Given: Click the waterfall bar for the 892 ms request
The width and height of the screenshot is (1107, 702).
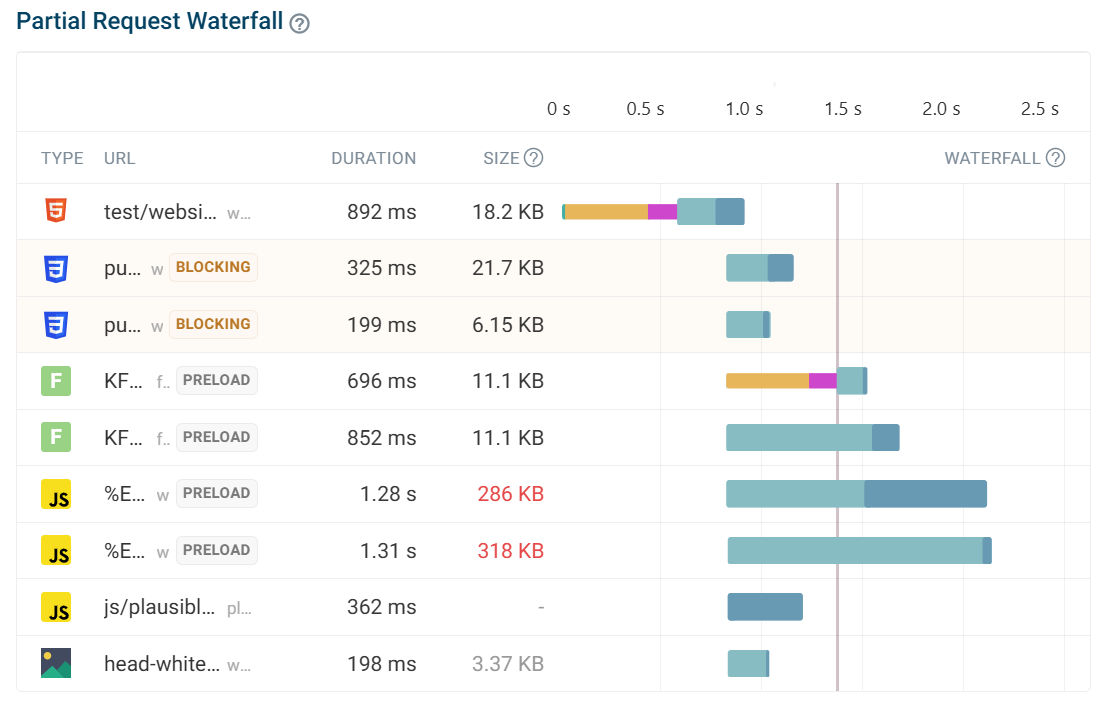Looking at the screenshot, I should [654, 212].
